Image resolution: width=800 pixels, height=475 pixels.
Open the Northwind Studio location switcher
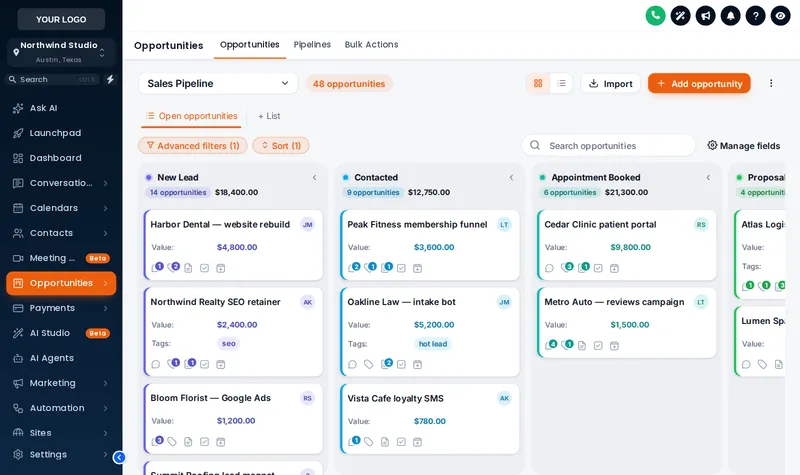point(61,52)
